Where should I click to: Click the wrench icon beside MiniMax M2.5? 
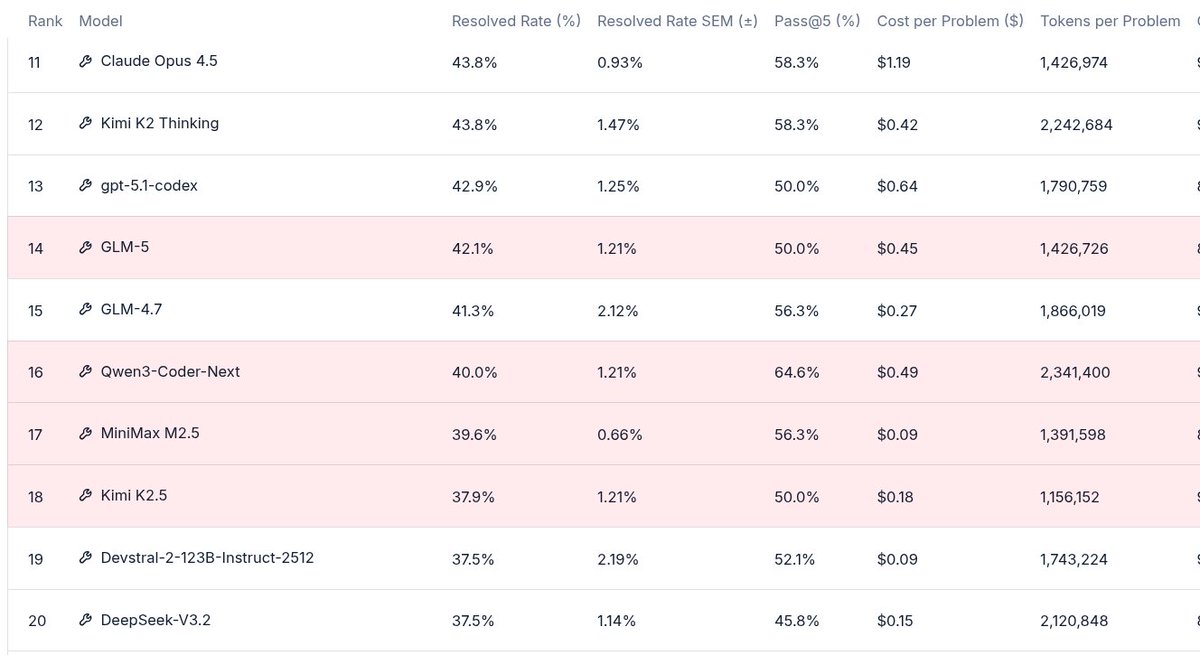pyautogui.click(x=85, y=434)
